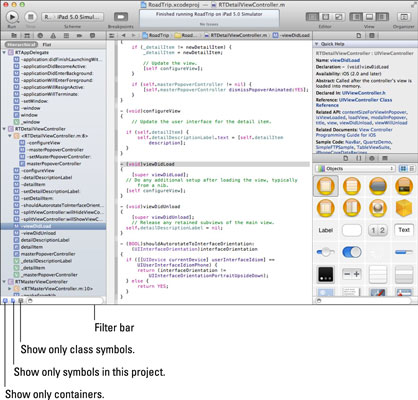Open the iPad 5.0 Simulator scheme popup

[x=73, y=17]
